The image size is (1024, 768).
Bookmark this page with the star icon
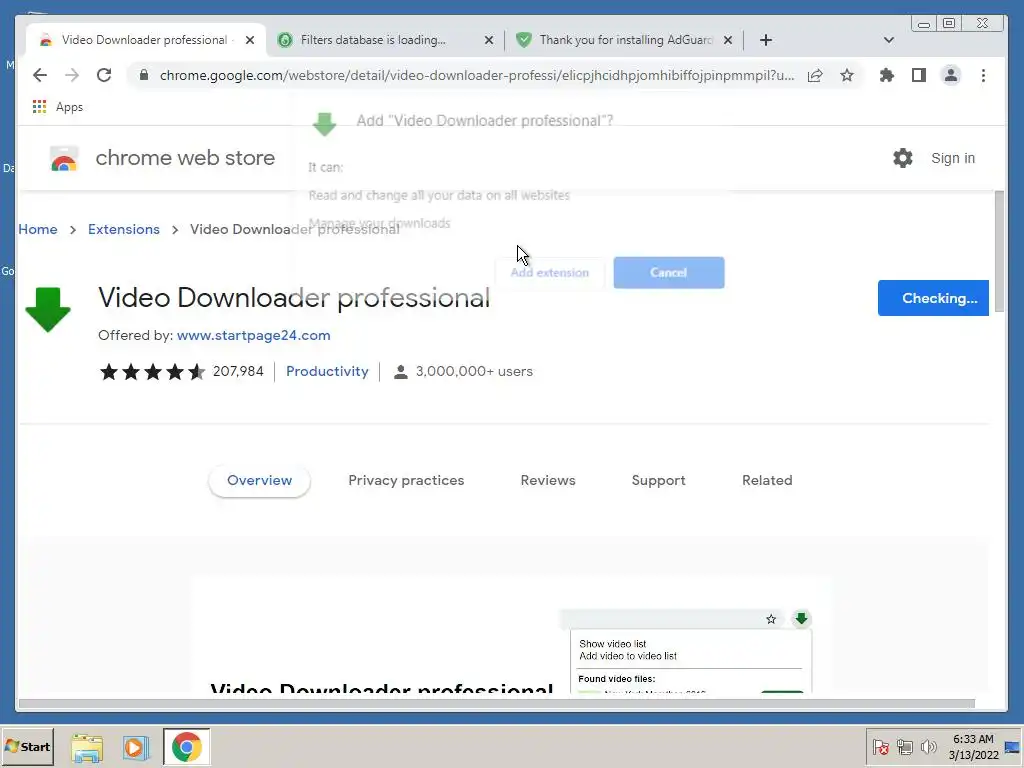pos(847,75)
